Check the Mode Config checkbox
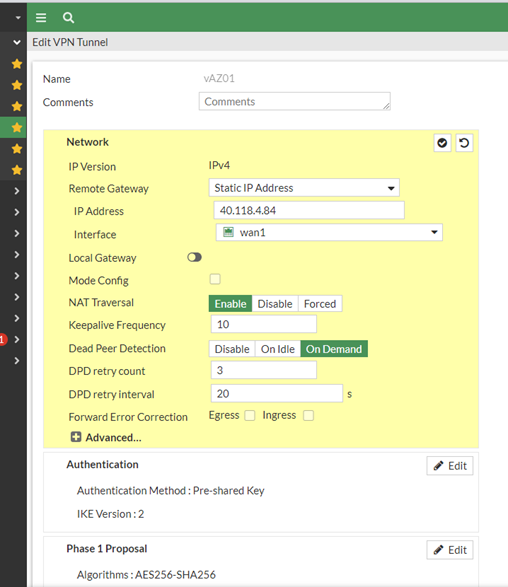This screenshot has width=508, height=587. [x=215, y=279]
